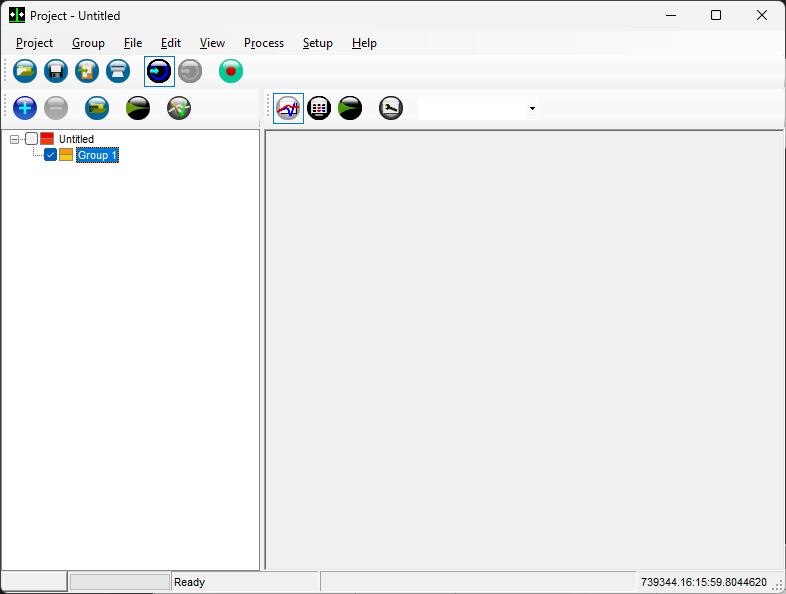This screenshot has width=786, height=594.
Task: Toggle the Untitled project checkbox
Action: coord(32,139)
